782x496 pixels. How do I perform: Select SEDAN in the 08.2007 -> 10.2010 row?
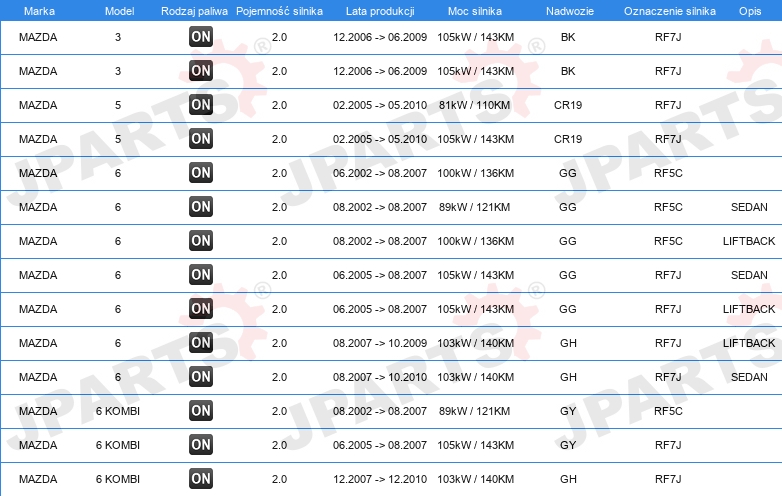(x=749, y=377)
